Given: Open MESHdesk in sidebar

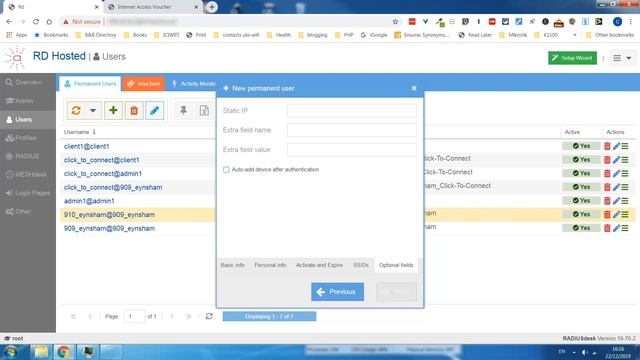Looking at the screenshot, I should coord(28,175).
